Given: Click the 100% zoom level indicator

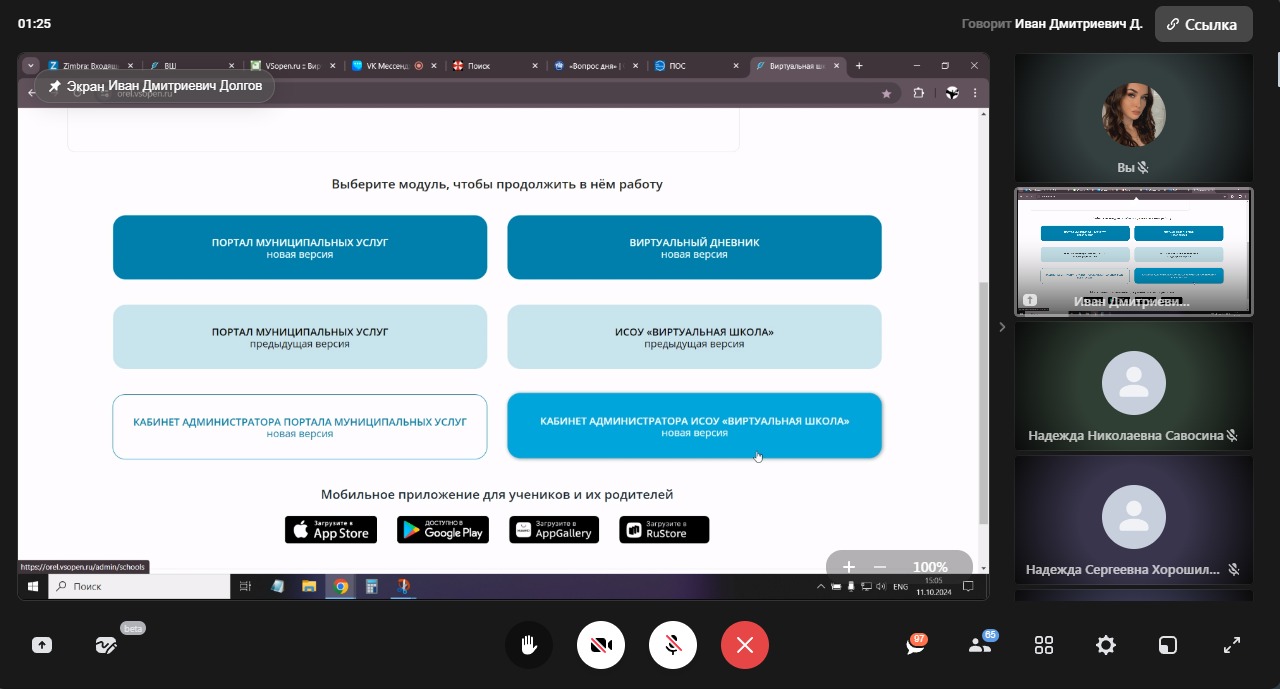Looking at the screenshot, I should click(x=930, y=567).
